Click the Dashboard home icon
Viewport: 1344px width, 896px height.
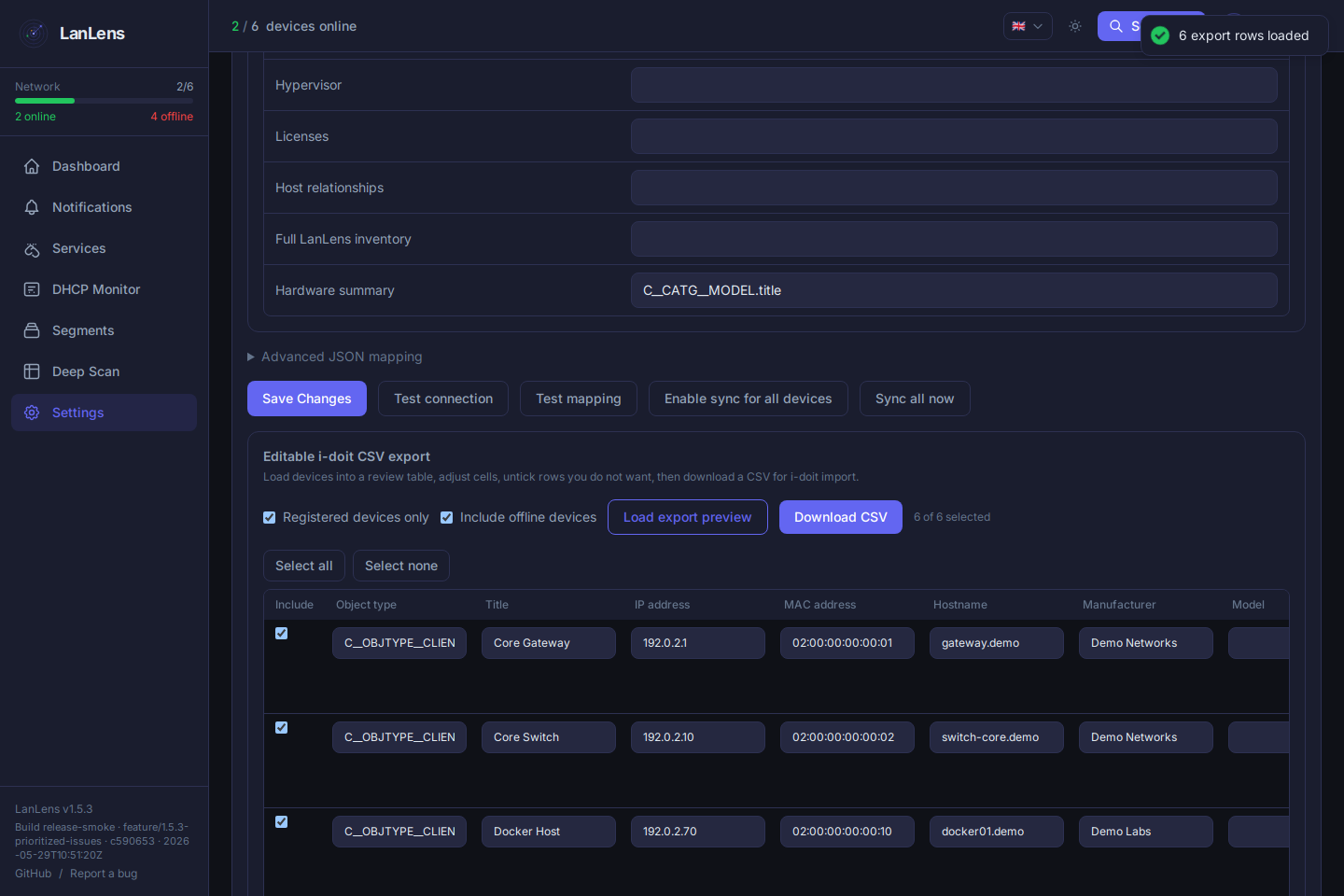[32, 166]
